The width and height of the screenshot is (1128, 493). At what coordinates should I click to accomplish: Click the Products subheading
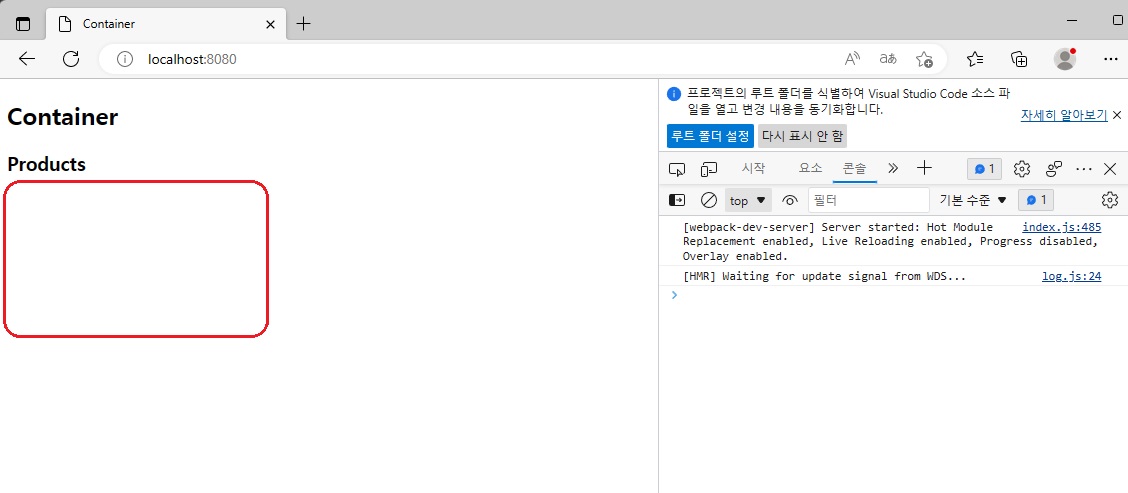(47, 164)
